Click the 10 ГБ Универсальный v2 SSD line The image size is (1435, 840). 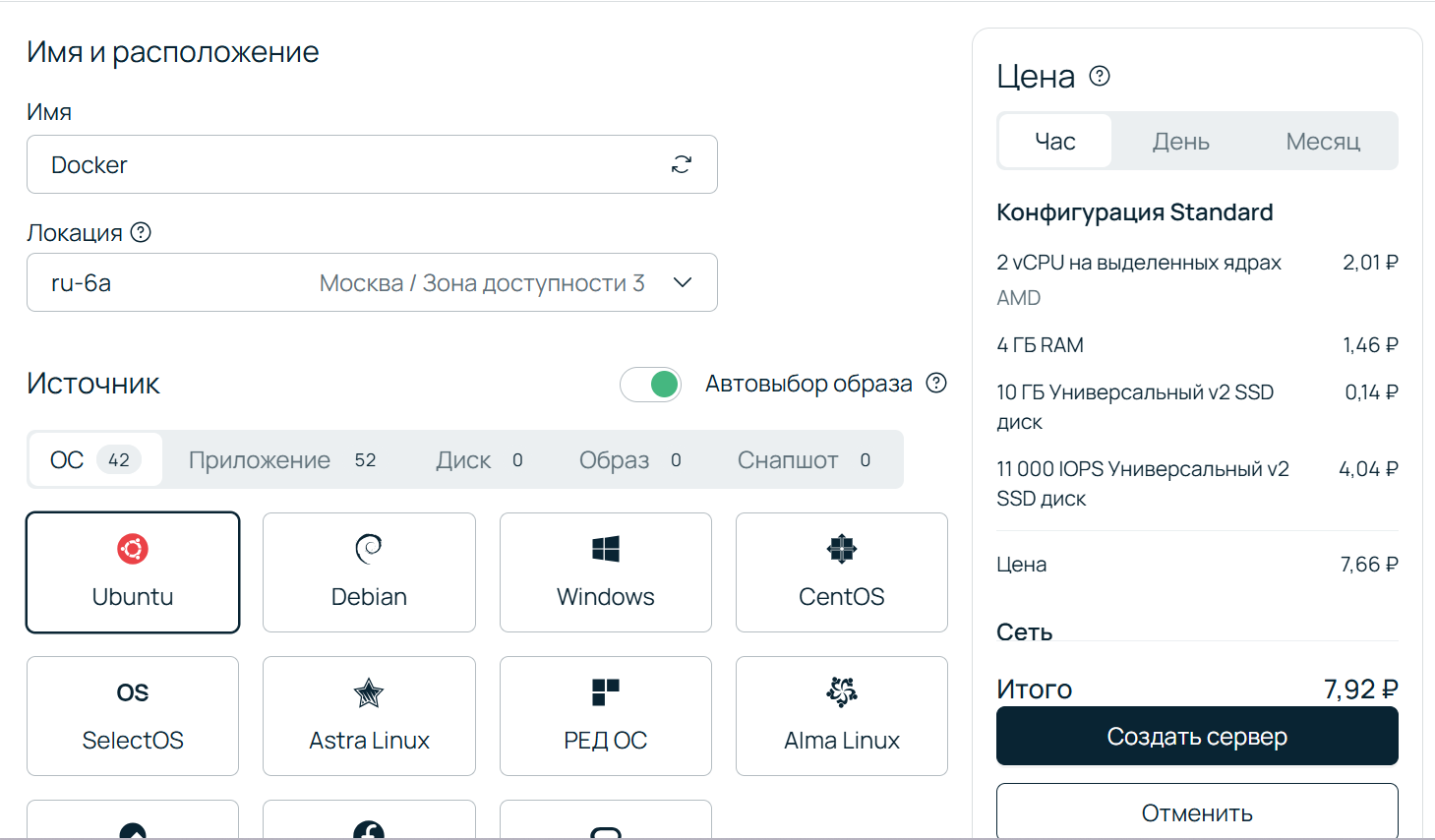point(1197,406)
